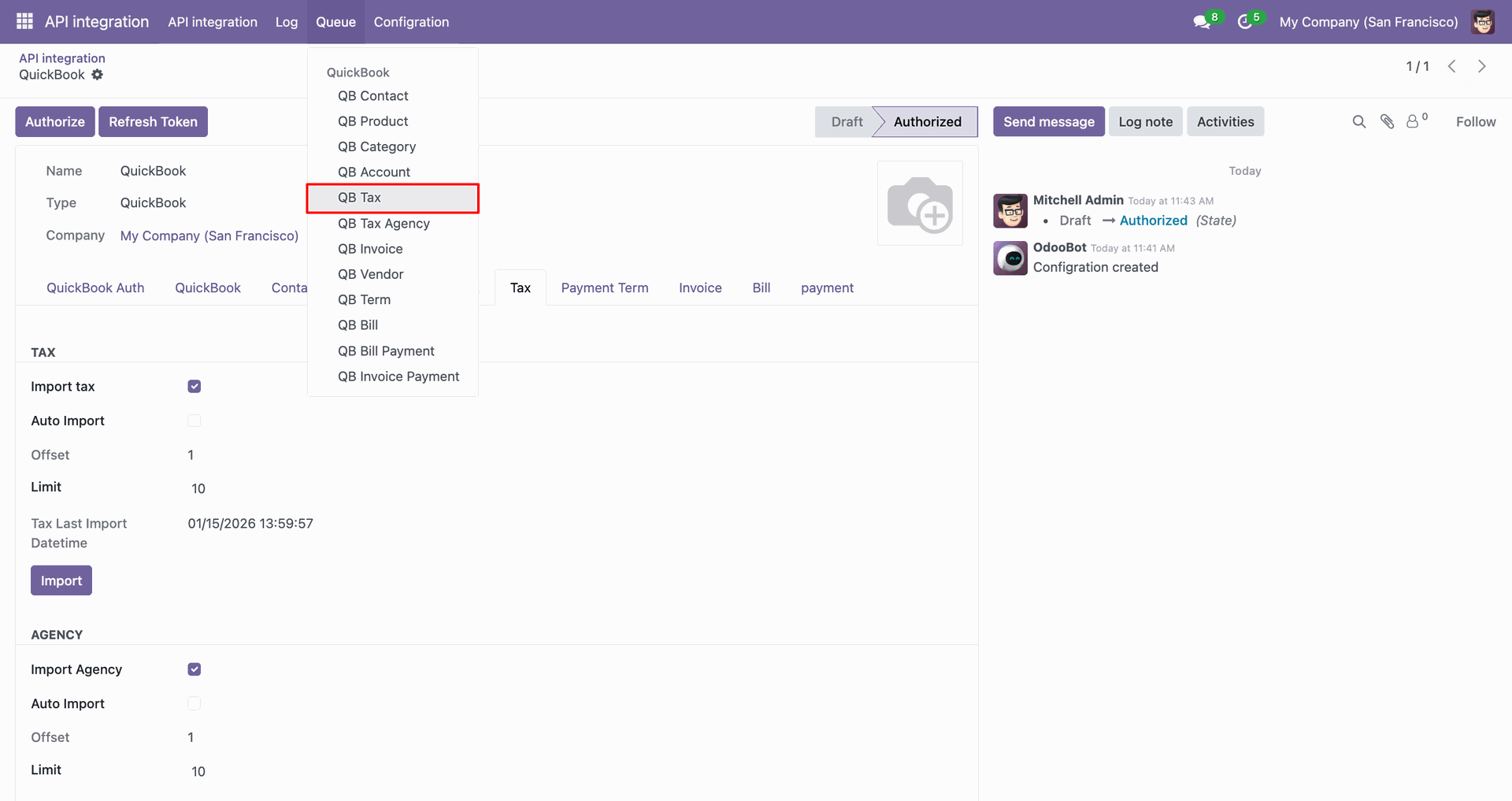
Task: Open the My Company (San Francisco) company link
Action: [209, 235]
